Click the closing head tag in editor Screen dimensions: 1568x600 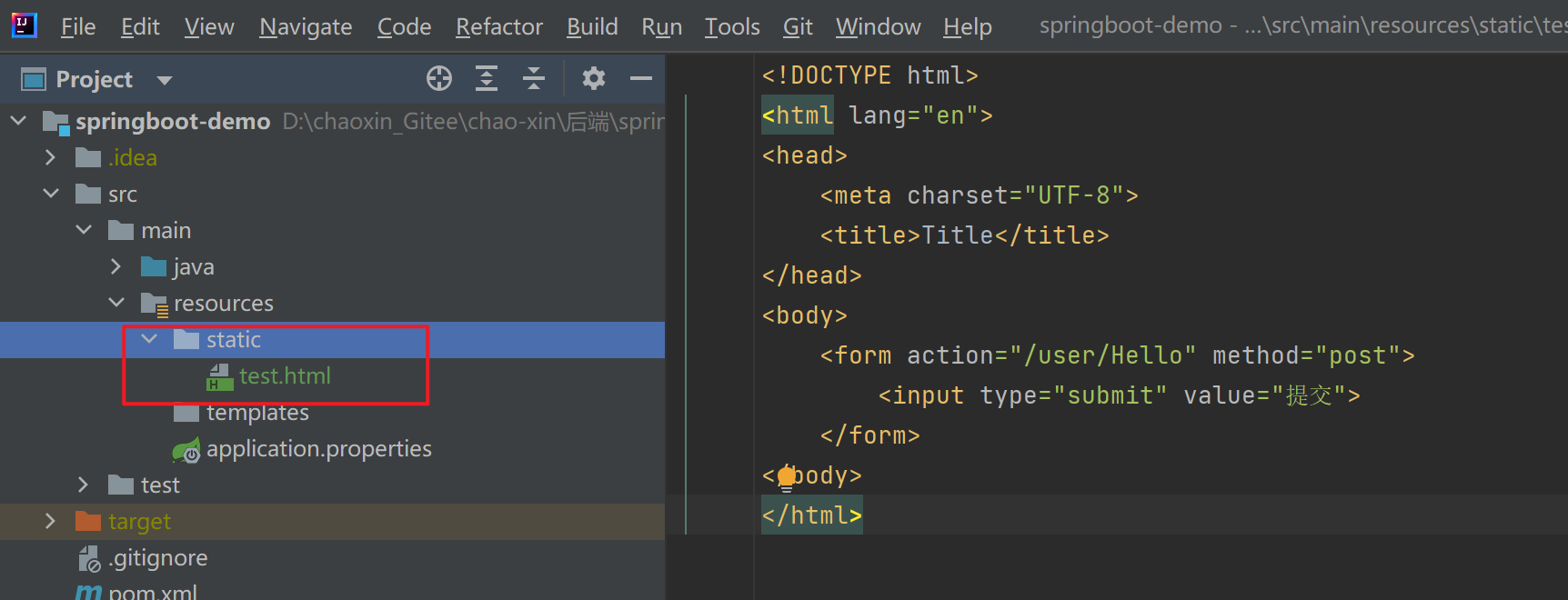(811, 275)
